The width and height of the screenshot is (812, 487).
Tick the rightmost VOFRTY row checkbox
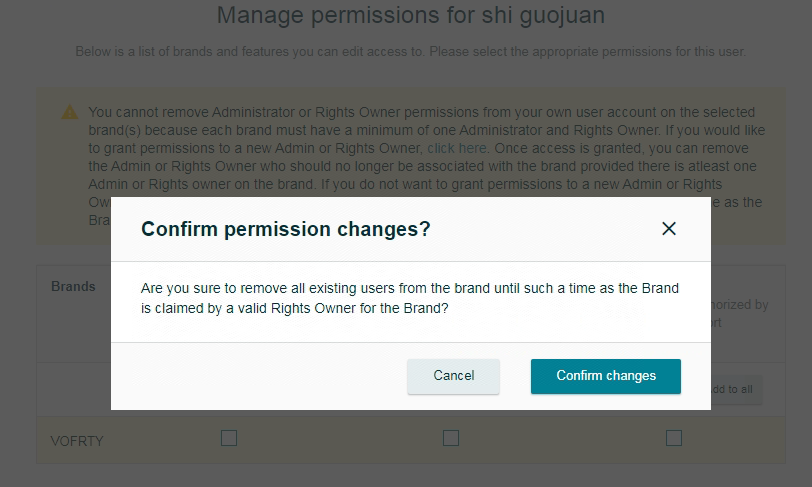(x=674, y=438)
